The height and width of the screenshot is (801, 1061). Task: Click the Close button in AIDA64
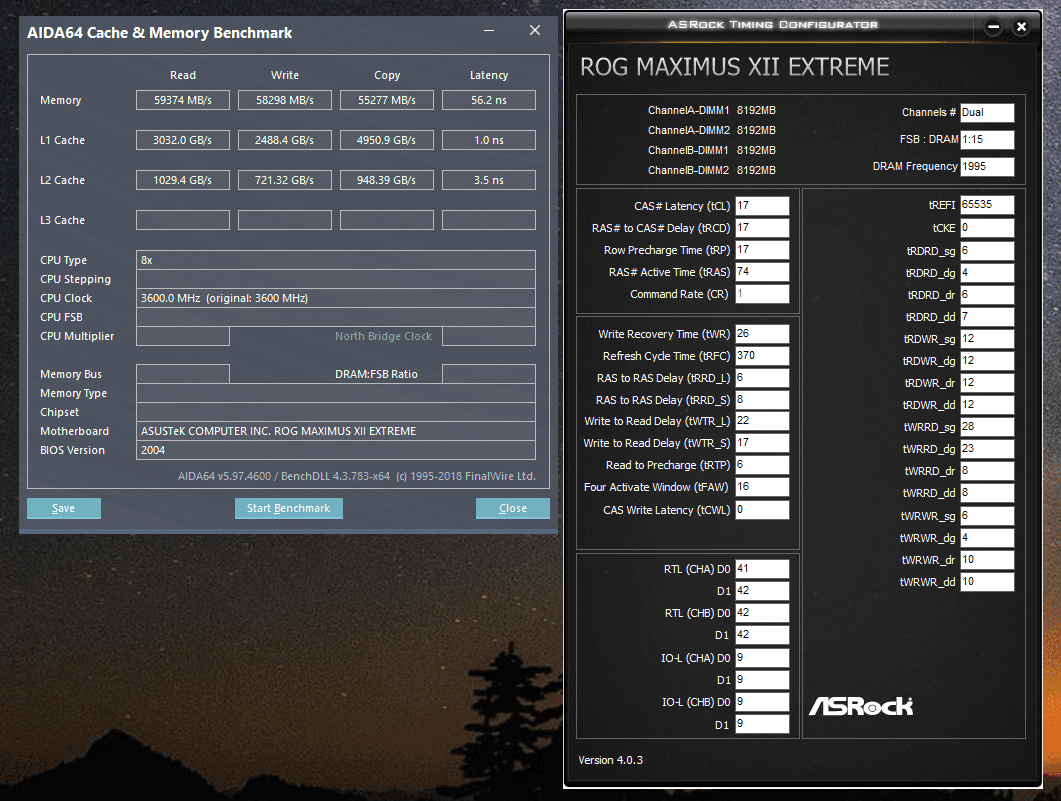pyautogui.click(x=512, y=508)
